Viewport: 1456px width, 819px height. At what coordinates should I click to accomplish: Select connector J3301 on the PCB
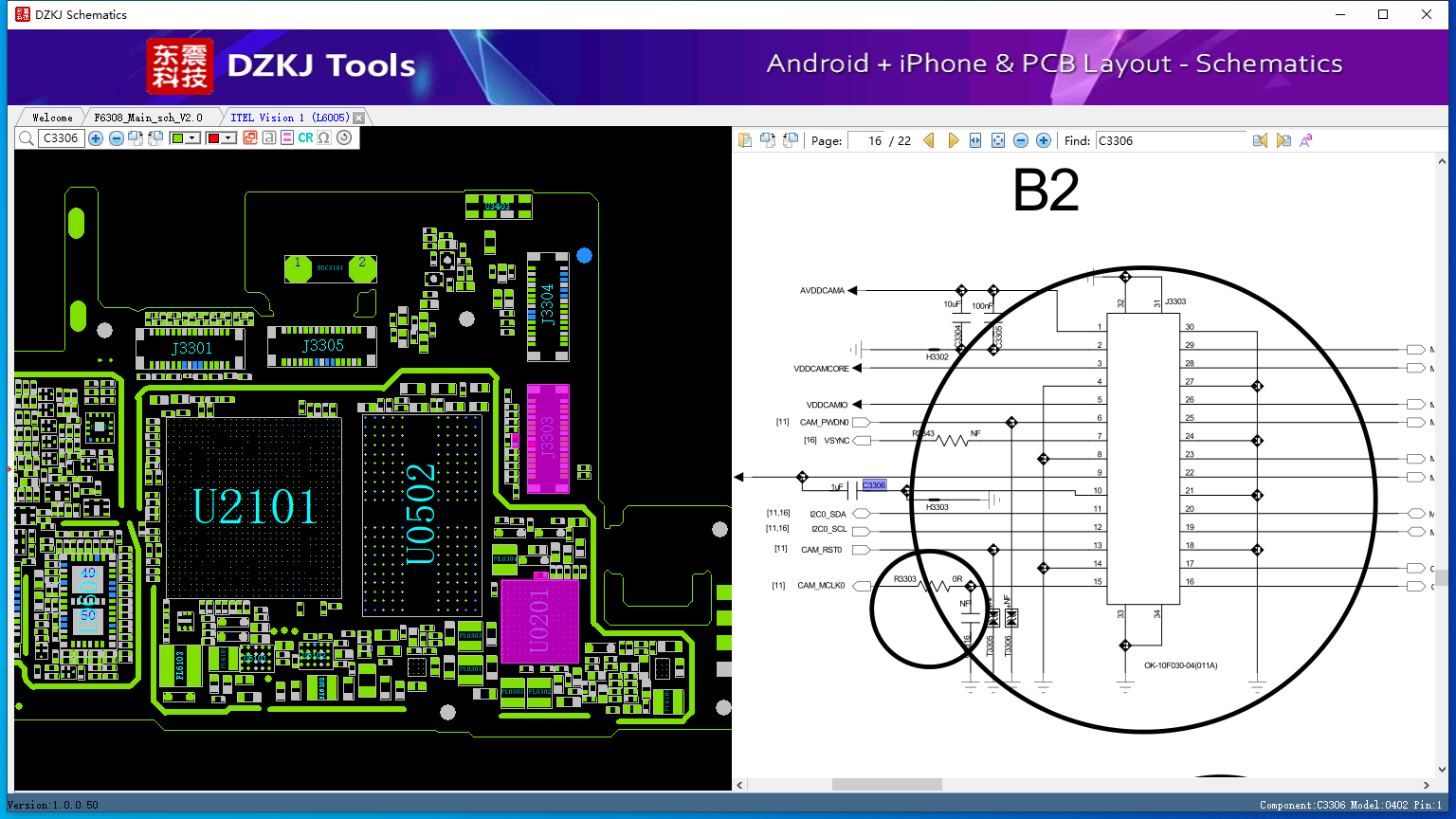[x=191, y=348]
